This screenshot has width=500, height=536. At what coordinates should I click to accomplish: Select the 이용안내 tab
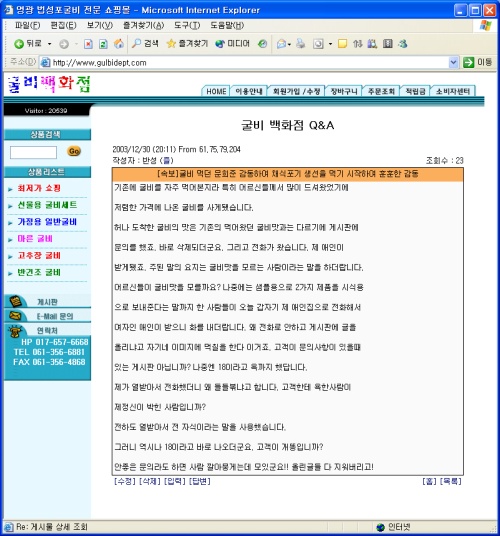(x=249, y=91)
